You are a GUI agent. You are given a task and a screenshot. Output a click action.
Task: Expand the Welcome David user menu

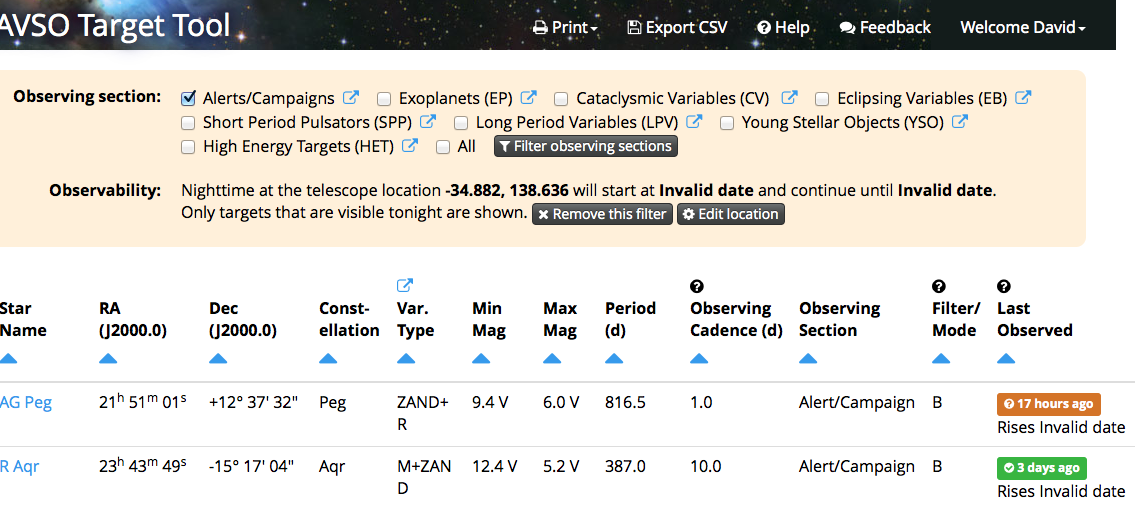(x=1022, y=28)
